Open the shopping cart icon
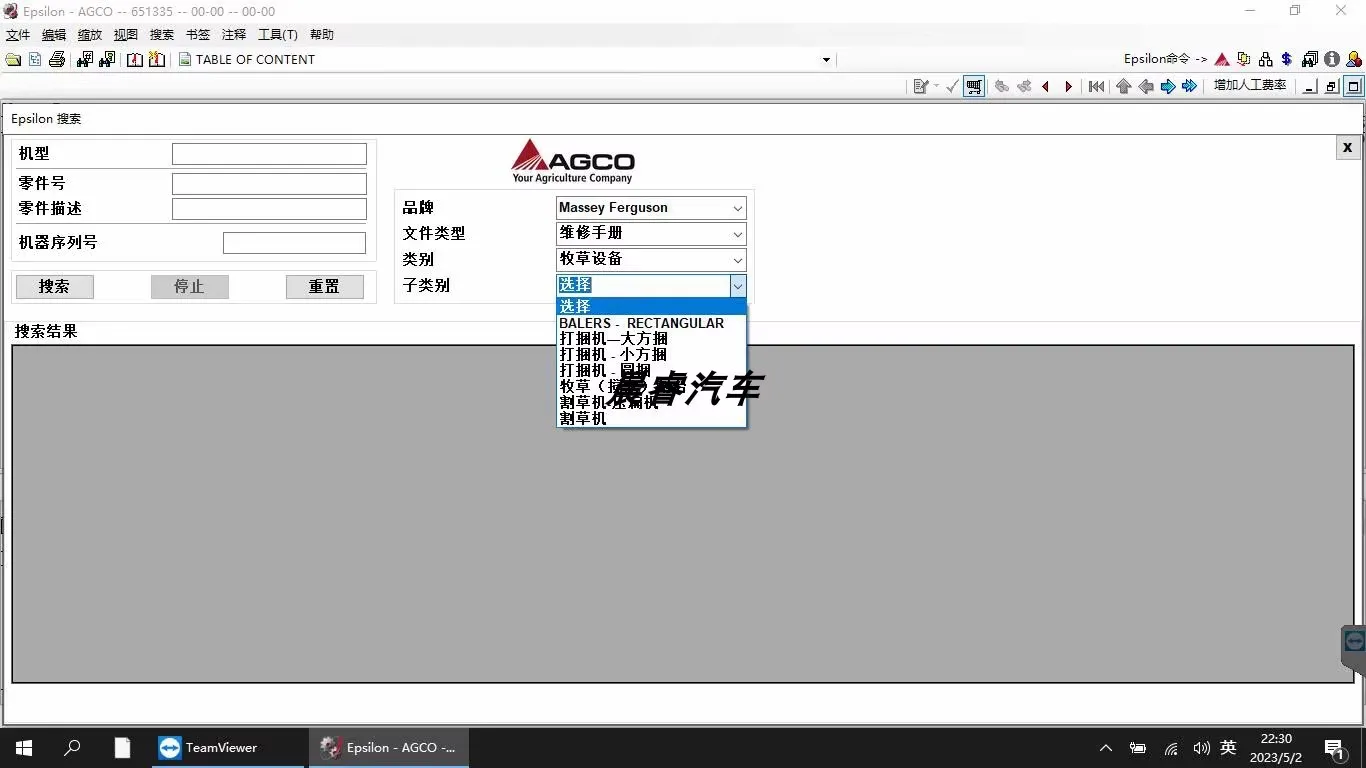 [x=974, y=87]
